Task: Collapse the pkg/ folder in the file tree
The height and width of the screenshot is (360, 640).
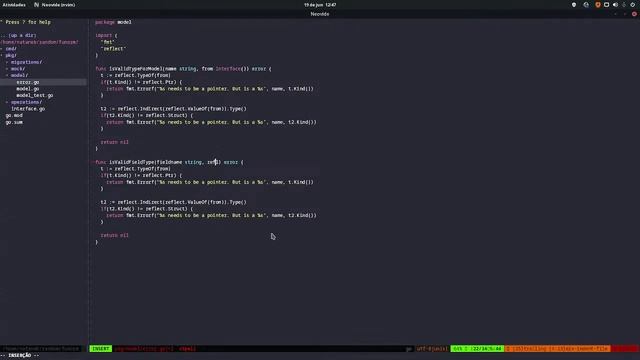Action: [x=11, y=56]
